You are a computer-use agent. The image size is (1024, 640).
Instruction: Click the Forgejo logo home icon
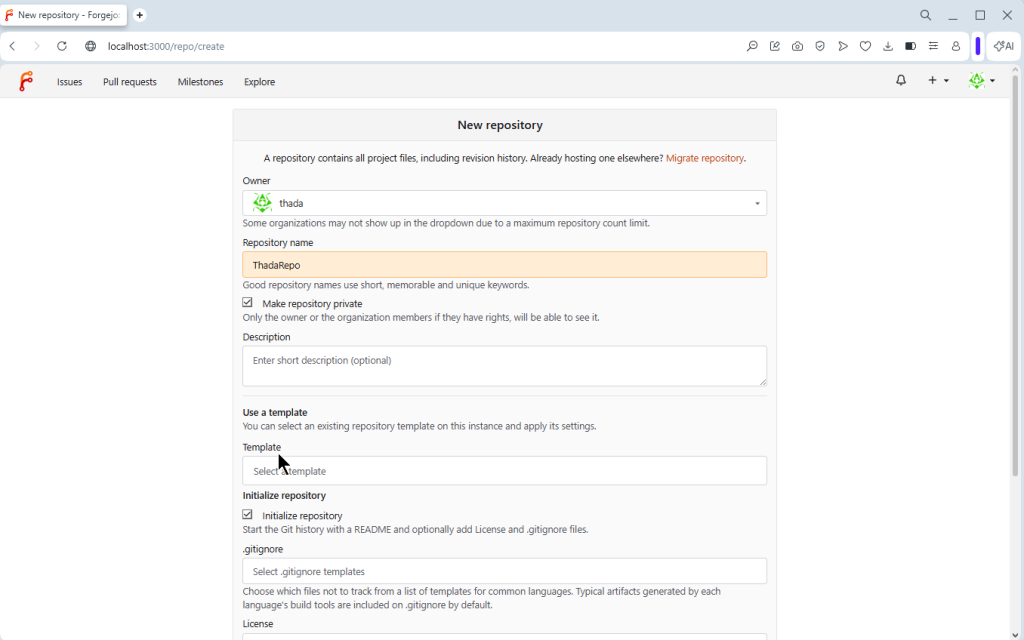click(26, 82)
